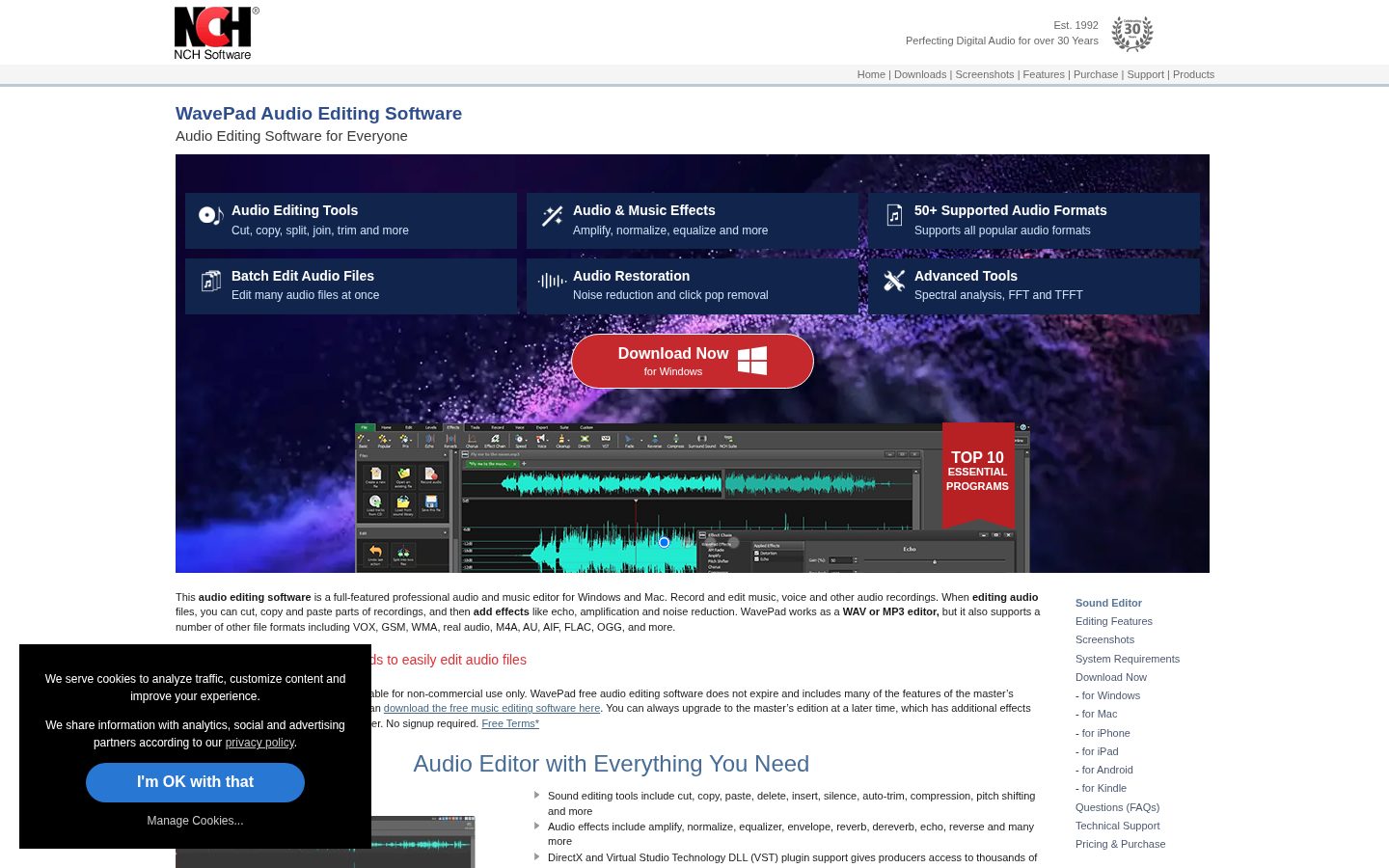Open System Requirements sidebar link

1128,659
